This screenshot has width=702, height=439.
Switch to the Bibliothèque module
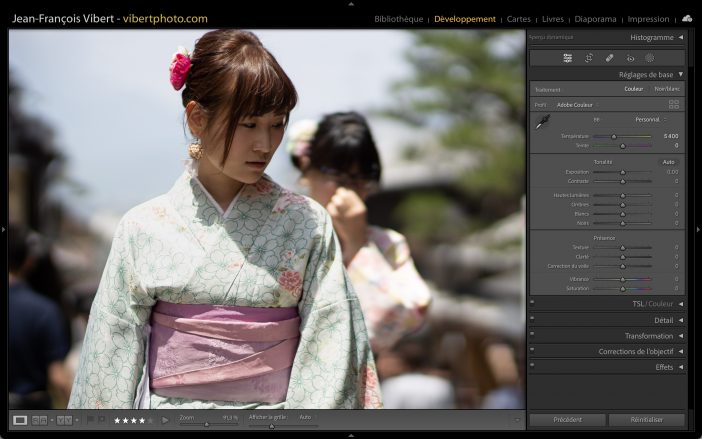coord(396,19)
